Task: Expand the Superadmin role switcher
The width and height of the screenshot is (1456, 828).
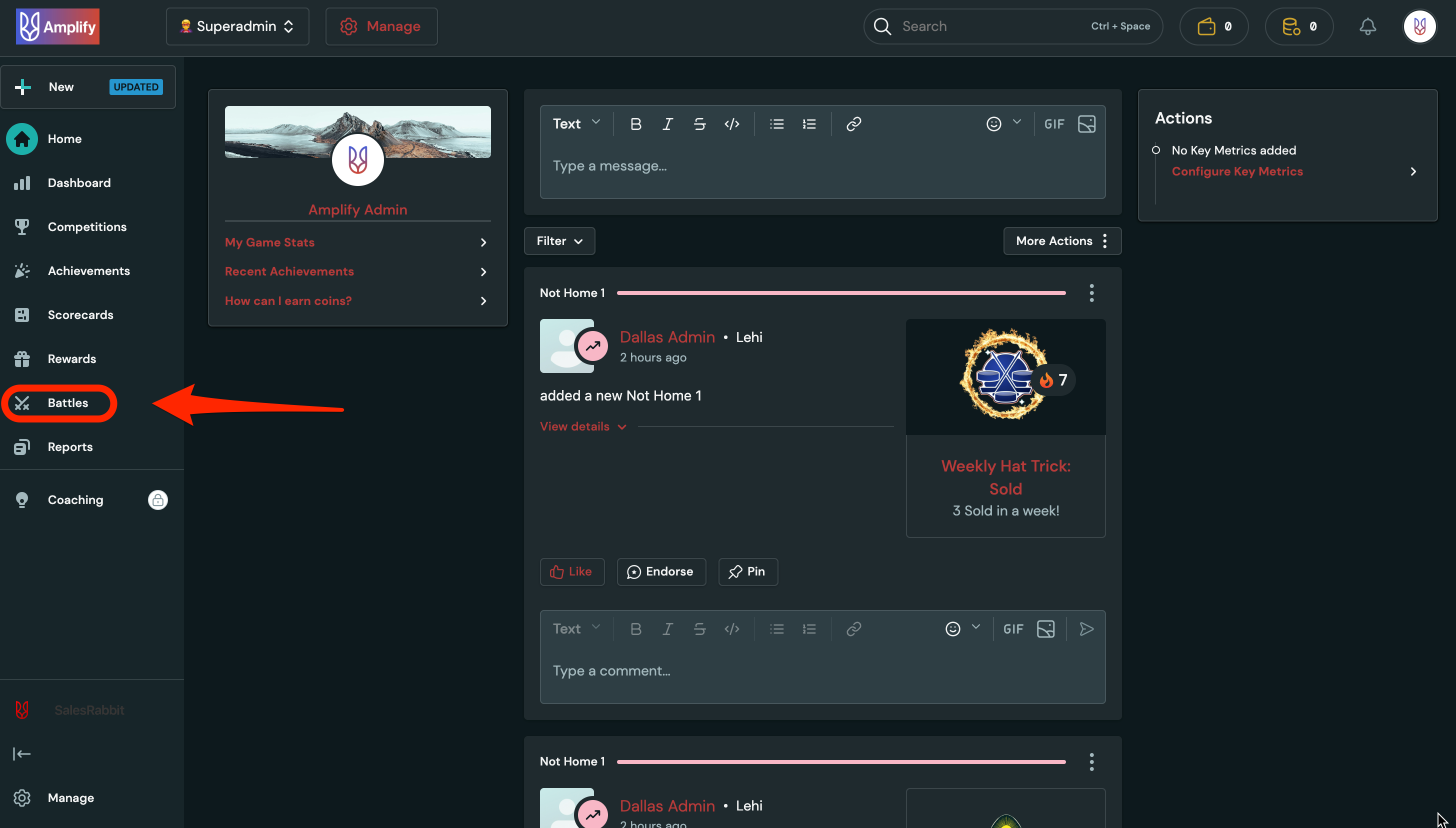Action: pos(237,26)
